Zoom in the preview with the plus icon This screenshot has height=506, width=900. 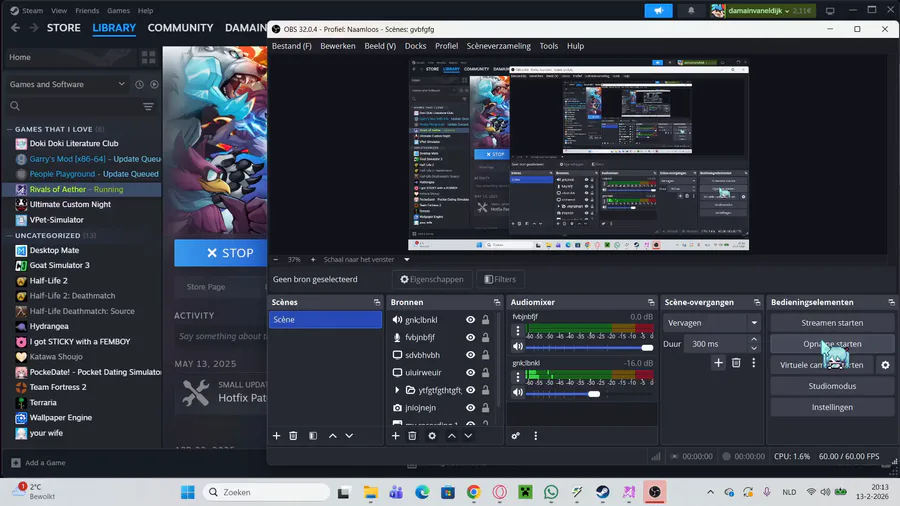[x=313, y=259]
